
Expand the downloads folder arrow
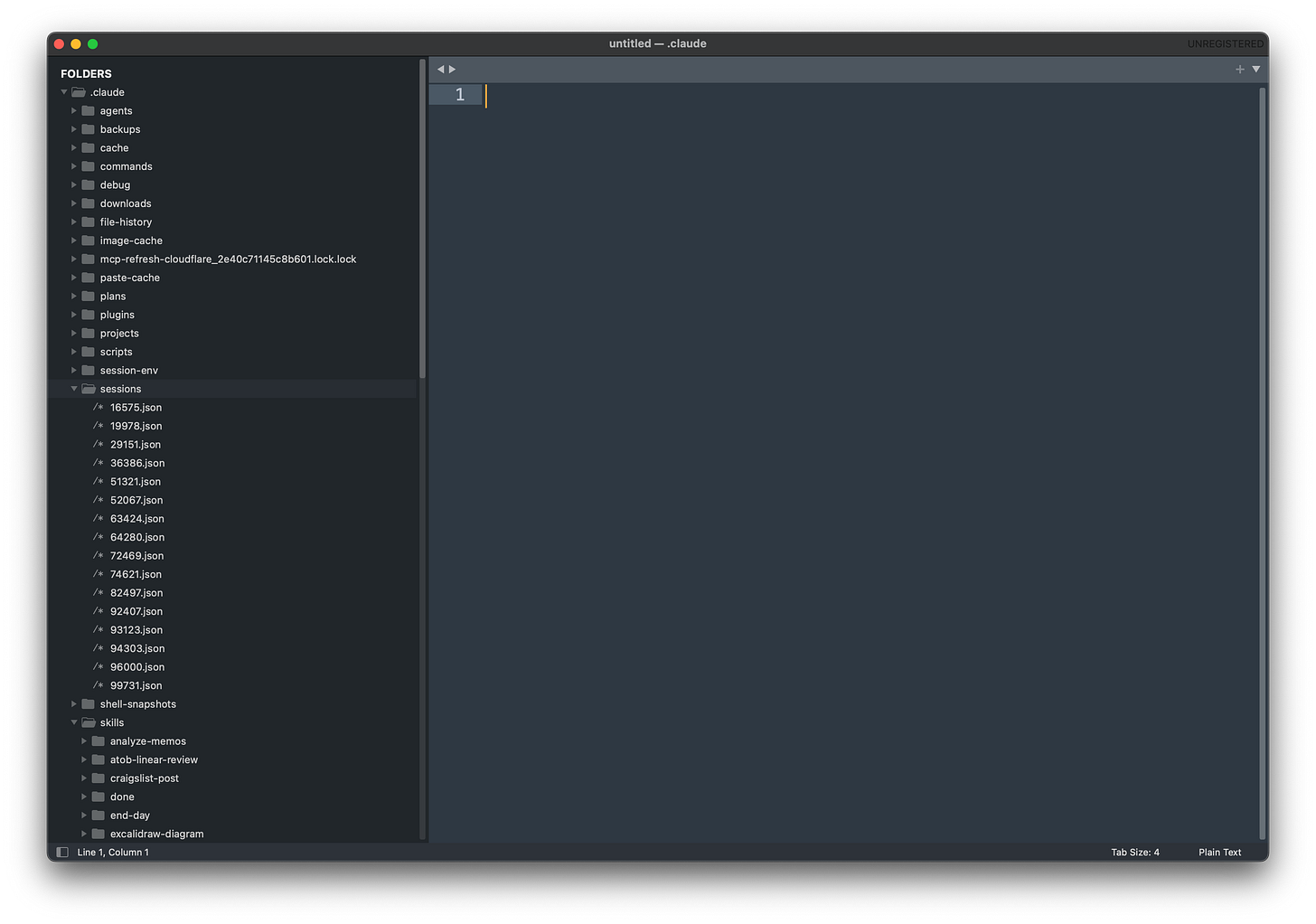(x=74, y=203)
